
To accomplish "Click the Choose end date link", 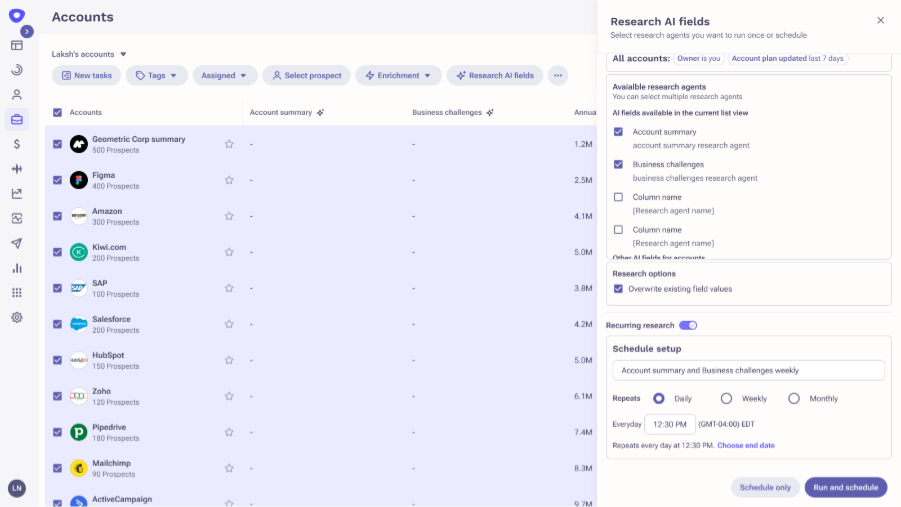I will pos(746,445).
